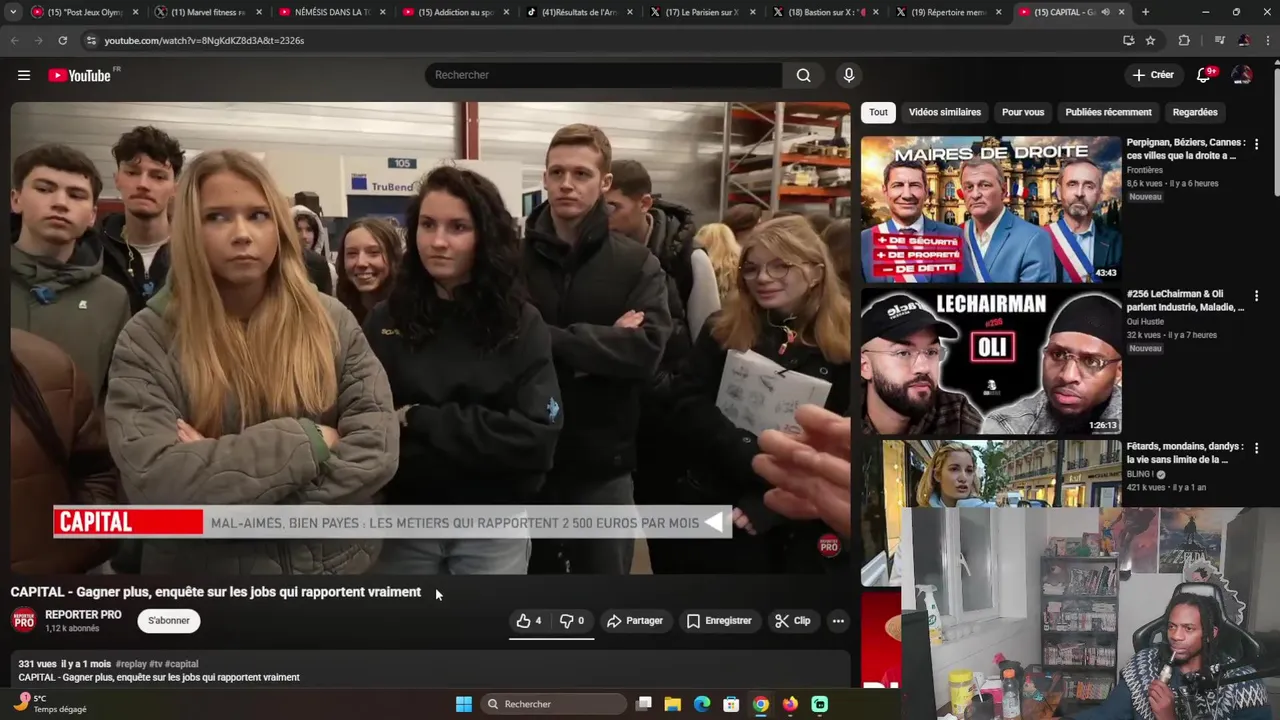Select the Regardées chip

click(x=1195, y=112)
